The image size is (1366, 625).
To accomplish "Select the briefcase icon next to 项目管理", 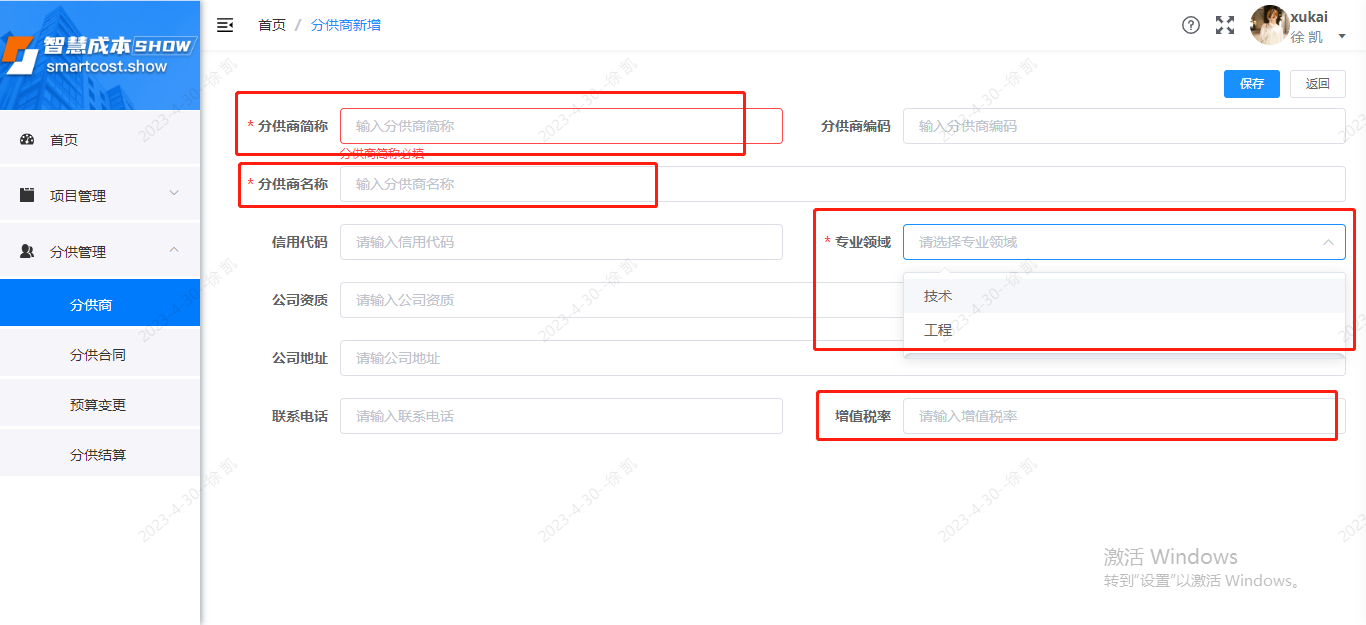I will click(26, 193).
